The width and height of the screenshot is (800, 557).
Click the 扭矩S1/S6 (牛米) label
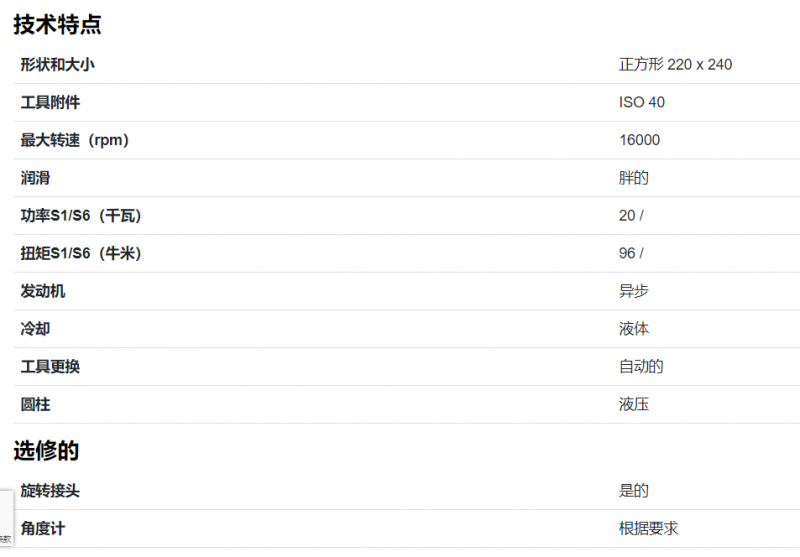point(81,254)
